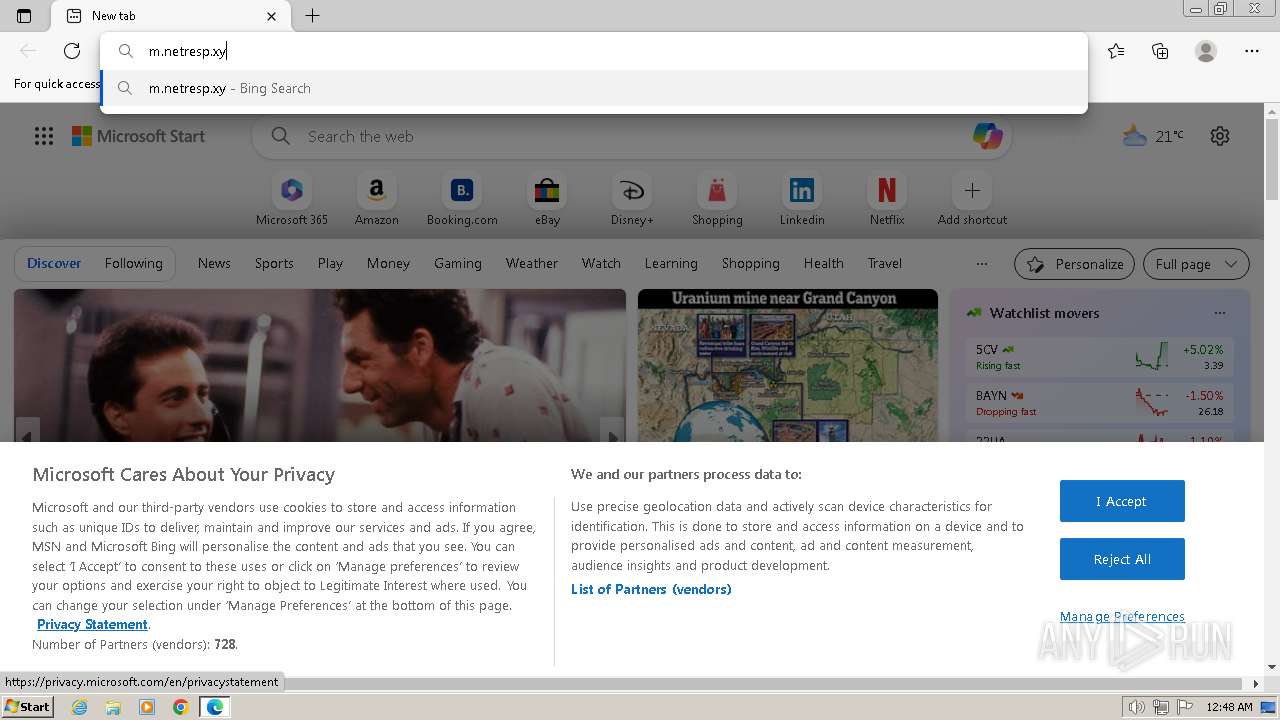The width and height of the screenshot is (1280, 720).
Task: Click the 12:48 AM system clock
Action: pyautogui.click(x=1229, y=707)
